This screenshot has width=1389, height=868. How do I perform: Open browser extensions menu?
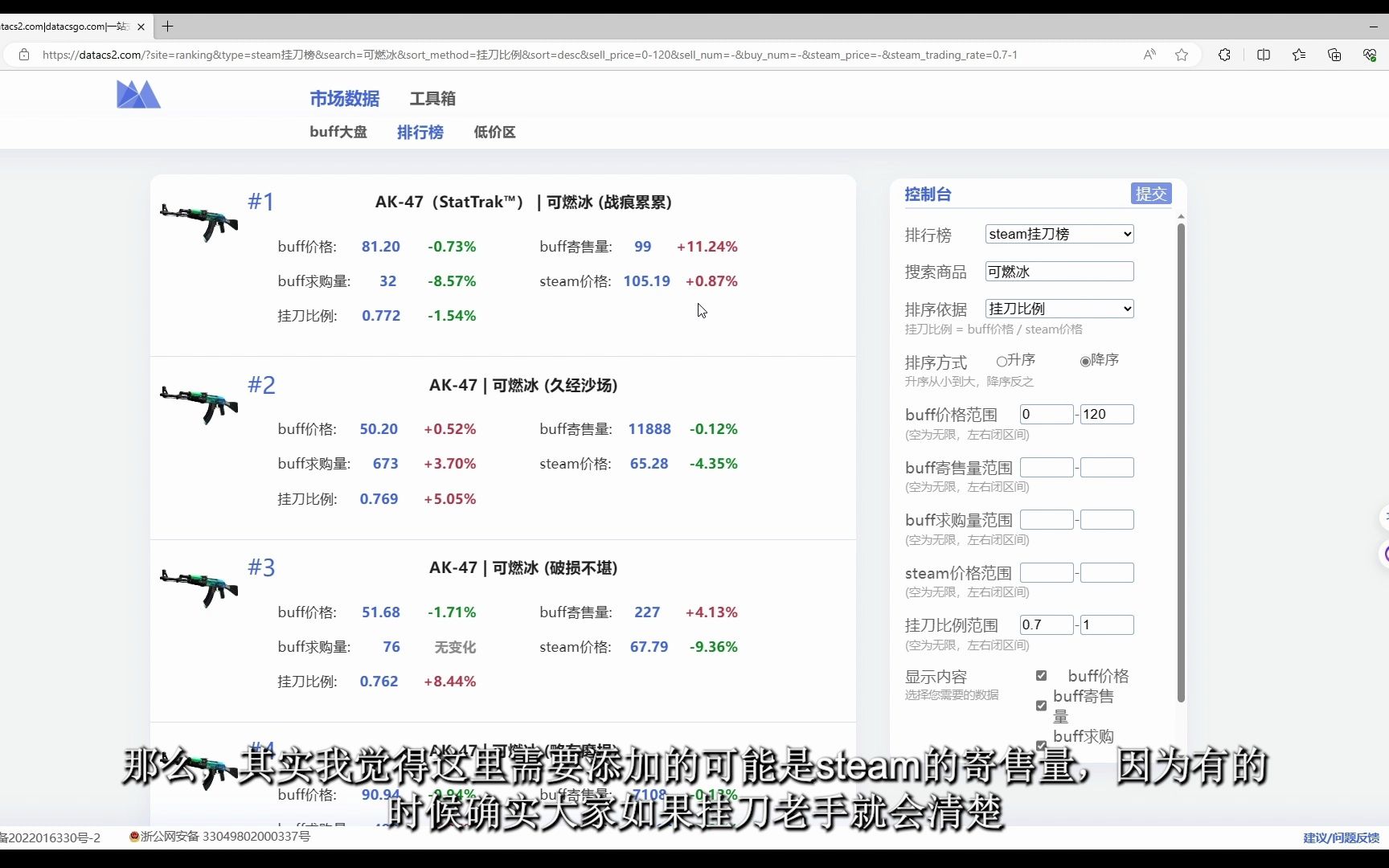tap(1224, 55)
